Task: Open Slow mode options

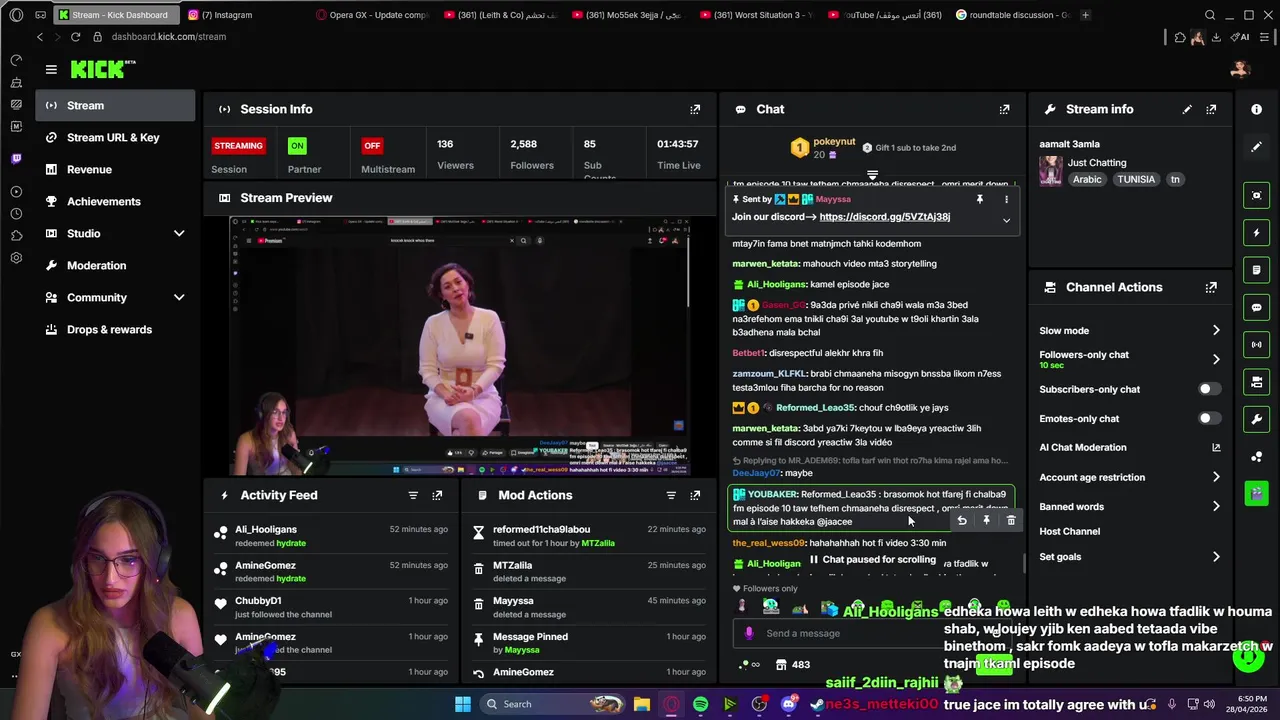Action: click(x=1130, y=331)
